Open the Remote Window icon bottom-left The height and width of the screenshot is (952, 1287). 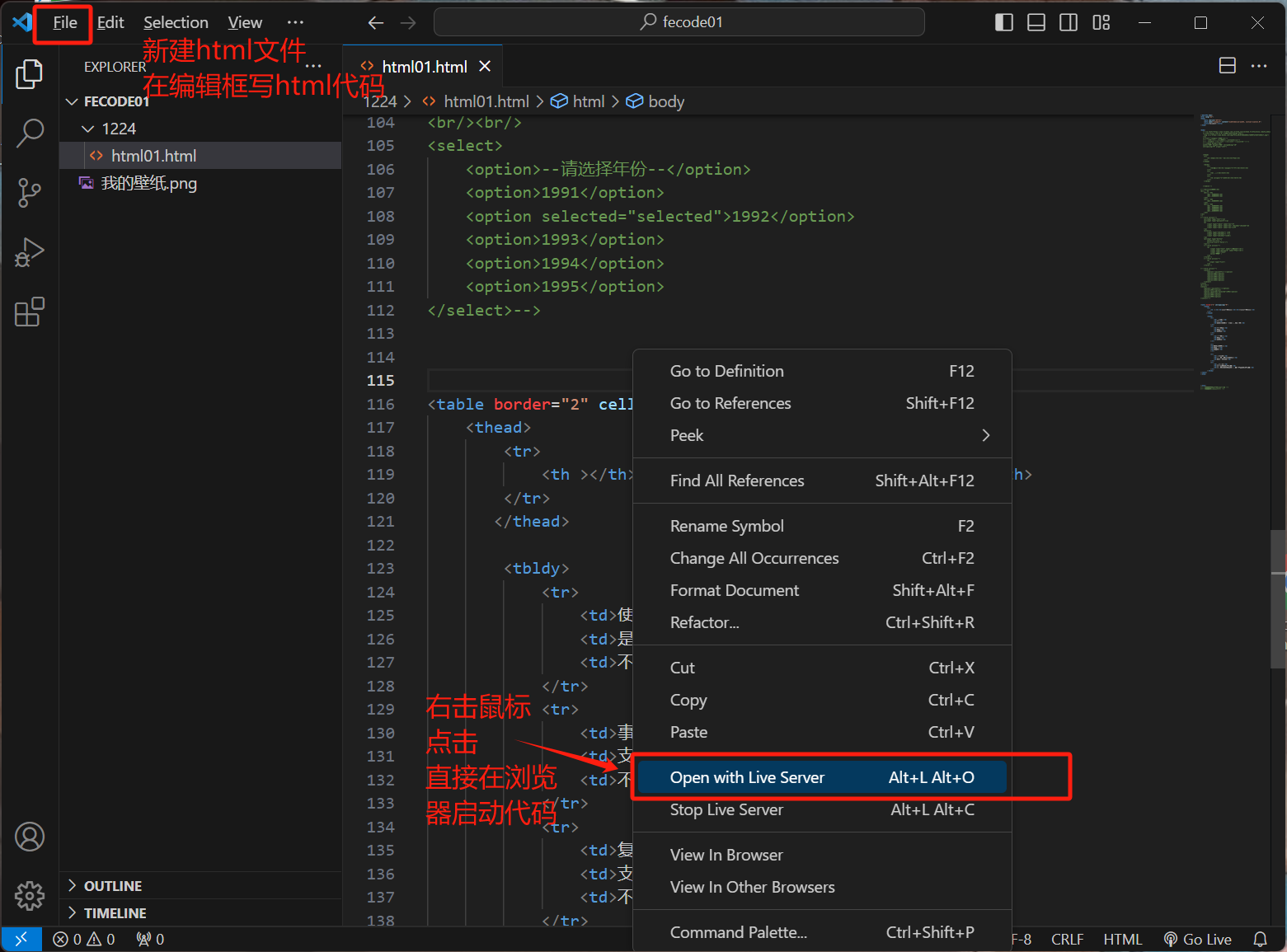[21, 939]
